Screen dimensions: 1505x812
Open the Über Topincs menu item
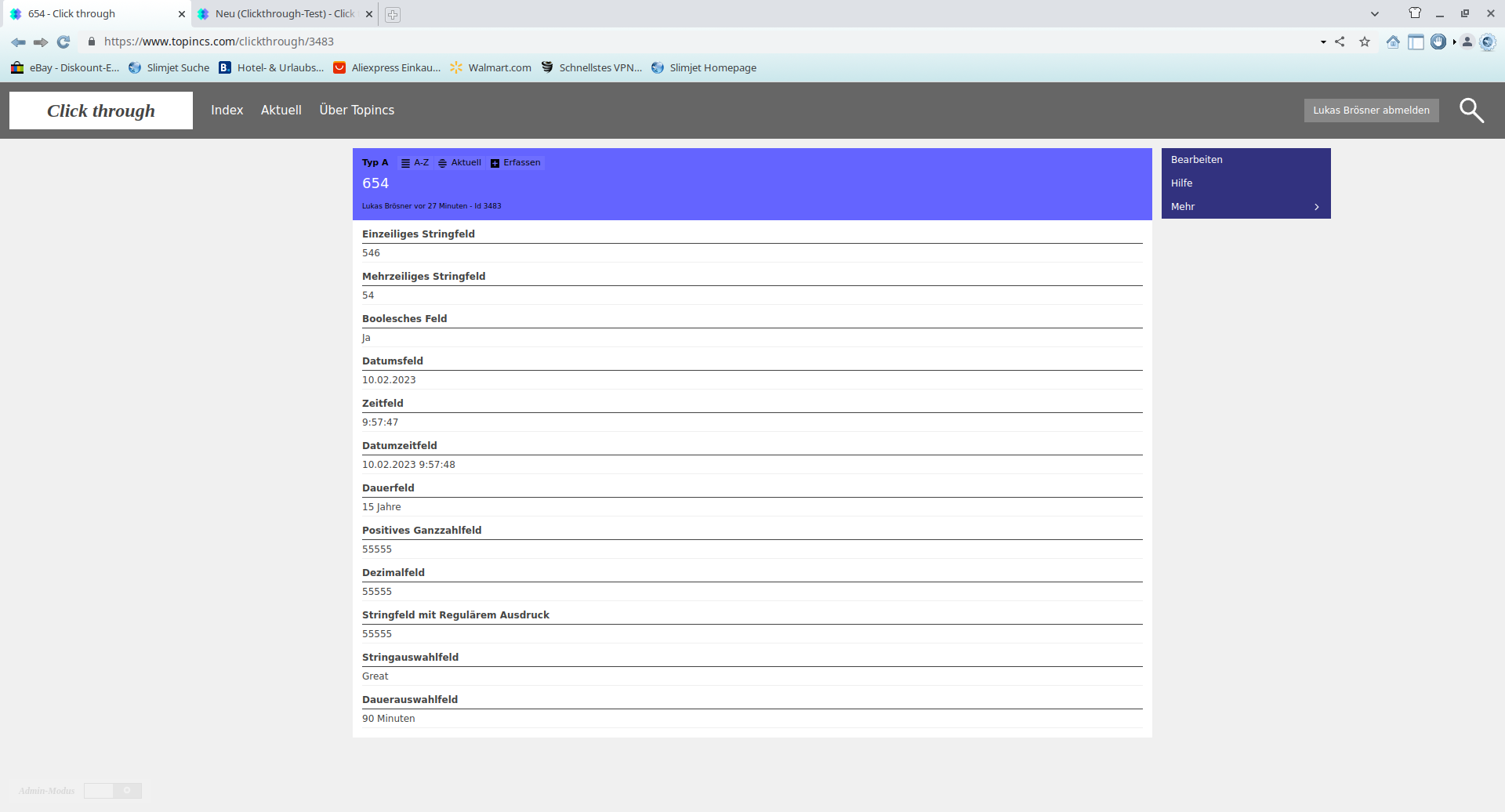(357, 111)
